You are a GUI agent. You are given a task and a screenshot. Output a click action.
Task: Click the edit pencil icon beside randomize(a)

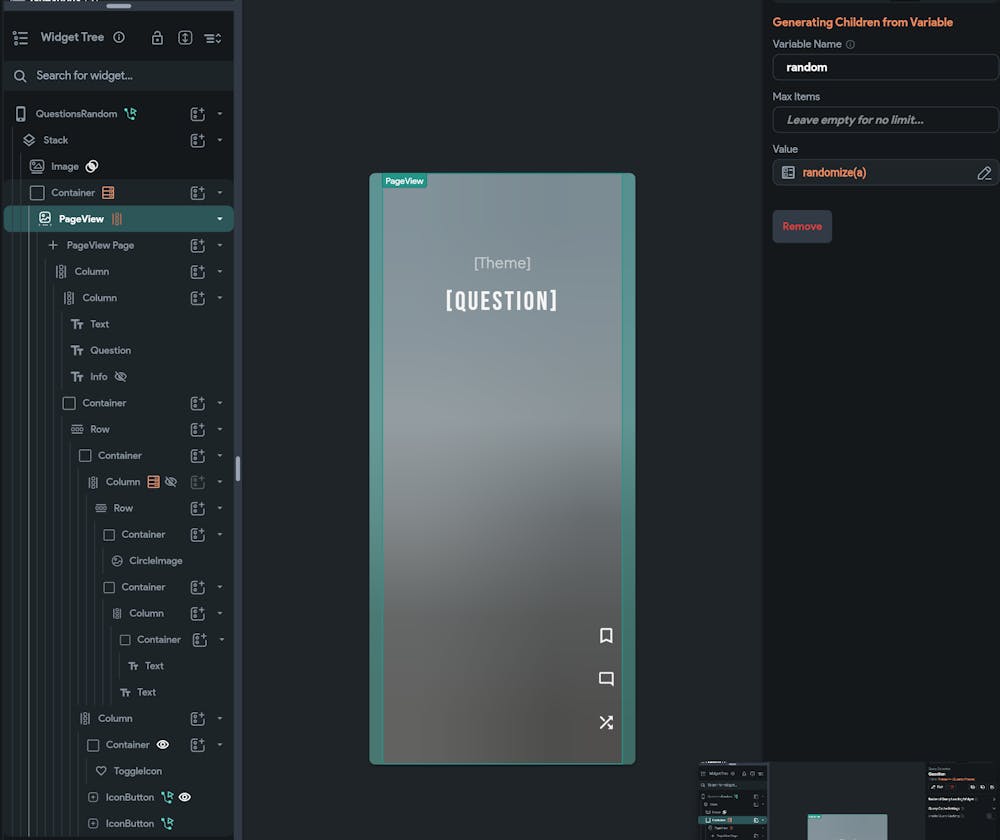[x=984, y=173]
